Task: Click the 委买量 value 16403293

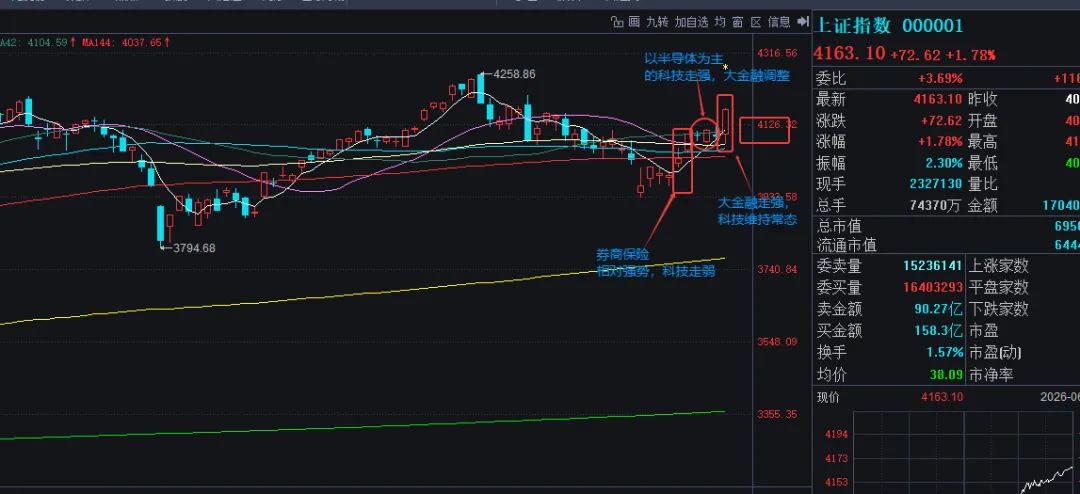Action: click(x=933, y=287)
